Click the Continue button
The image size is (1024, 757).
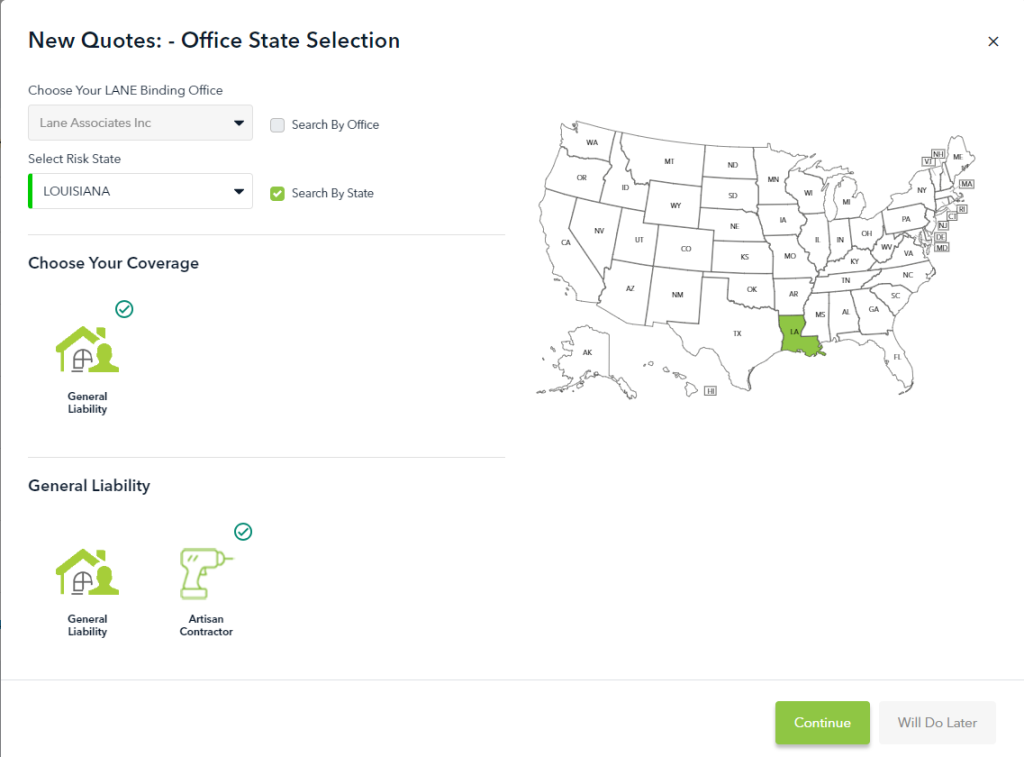[x=822, y=722]
